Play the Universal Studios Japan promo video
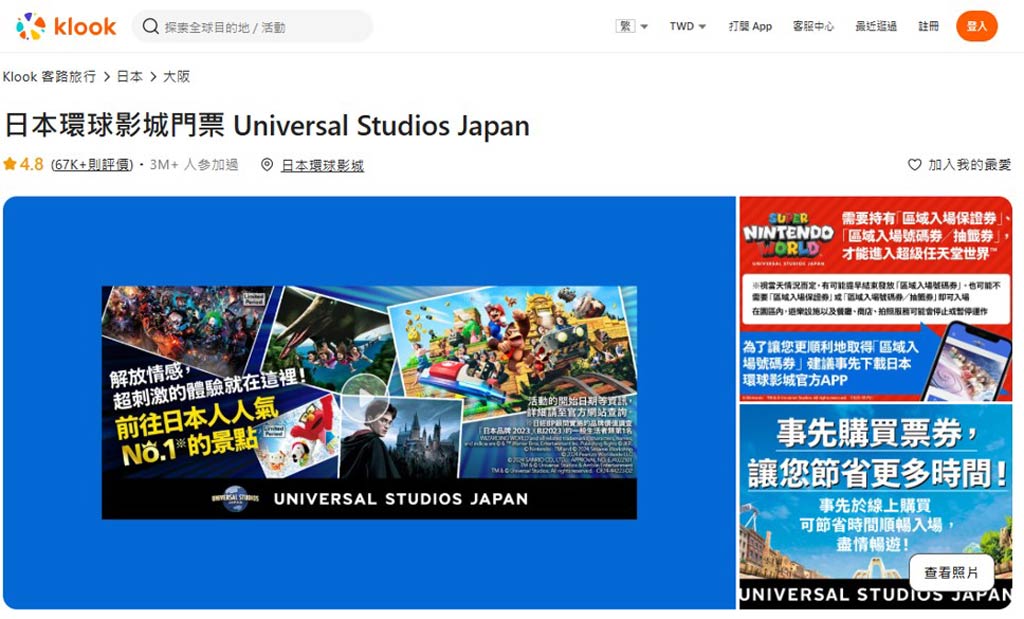This screenshot has height=619, width=1024. pyautogui.click(x=364, y=397)
